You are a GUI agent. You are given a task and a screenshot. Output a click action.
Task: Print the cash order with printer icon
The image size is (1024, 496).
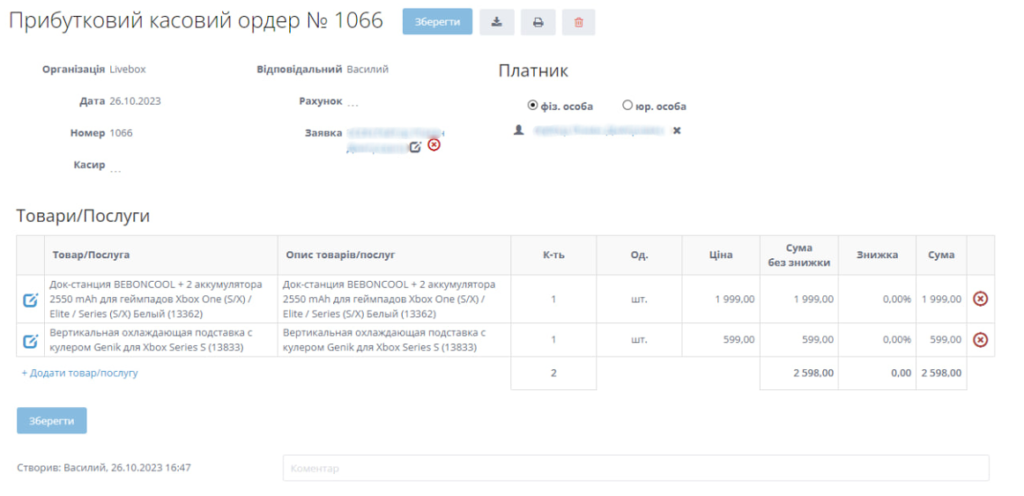pyautogui.click(x=538, y=22)
